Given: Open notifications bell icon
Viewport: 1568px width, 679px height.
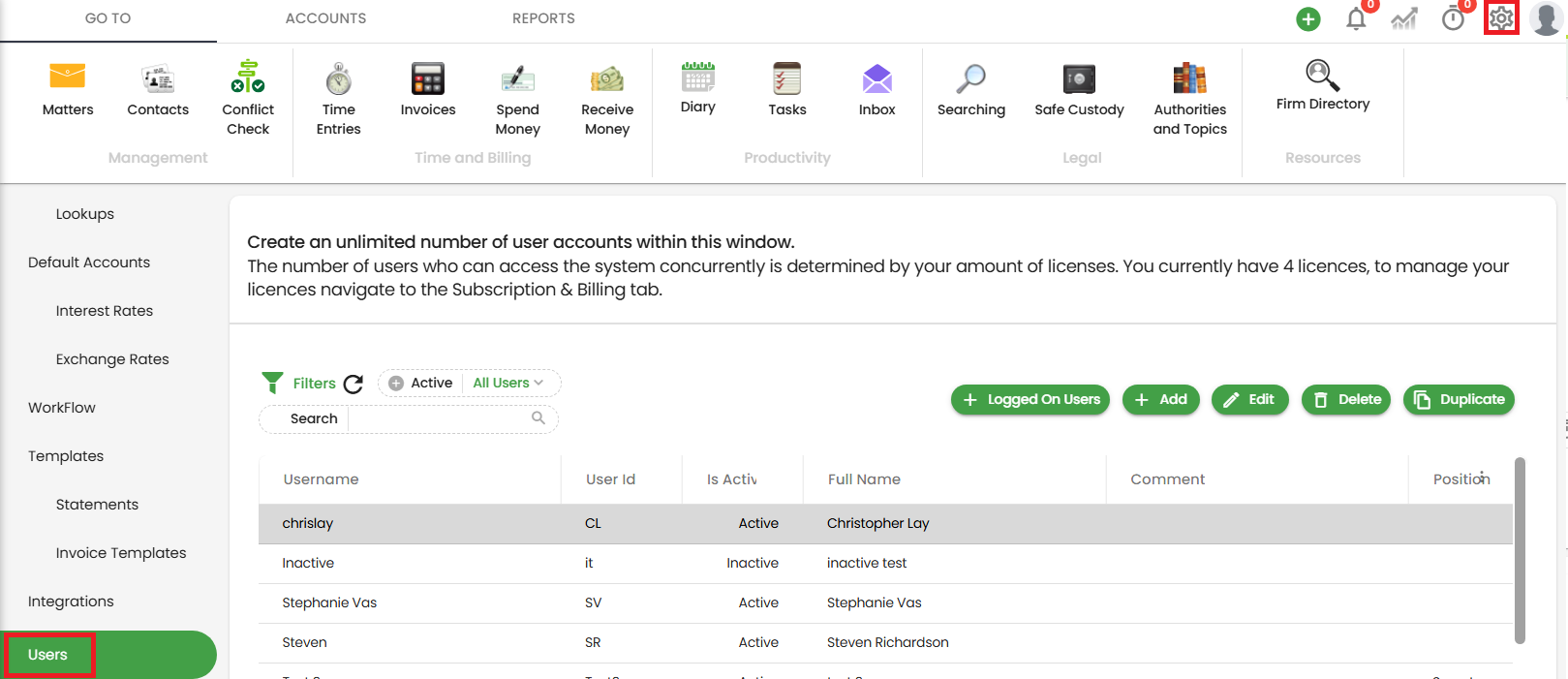Looking at the screenshot, I should point(1356,19).
